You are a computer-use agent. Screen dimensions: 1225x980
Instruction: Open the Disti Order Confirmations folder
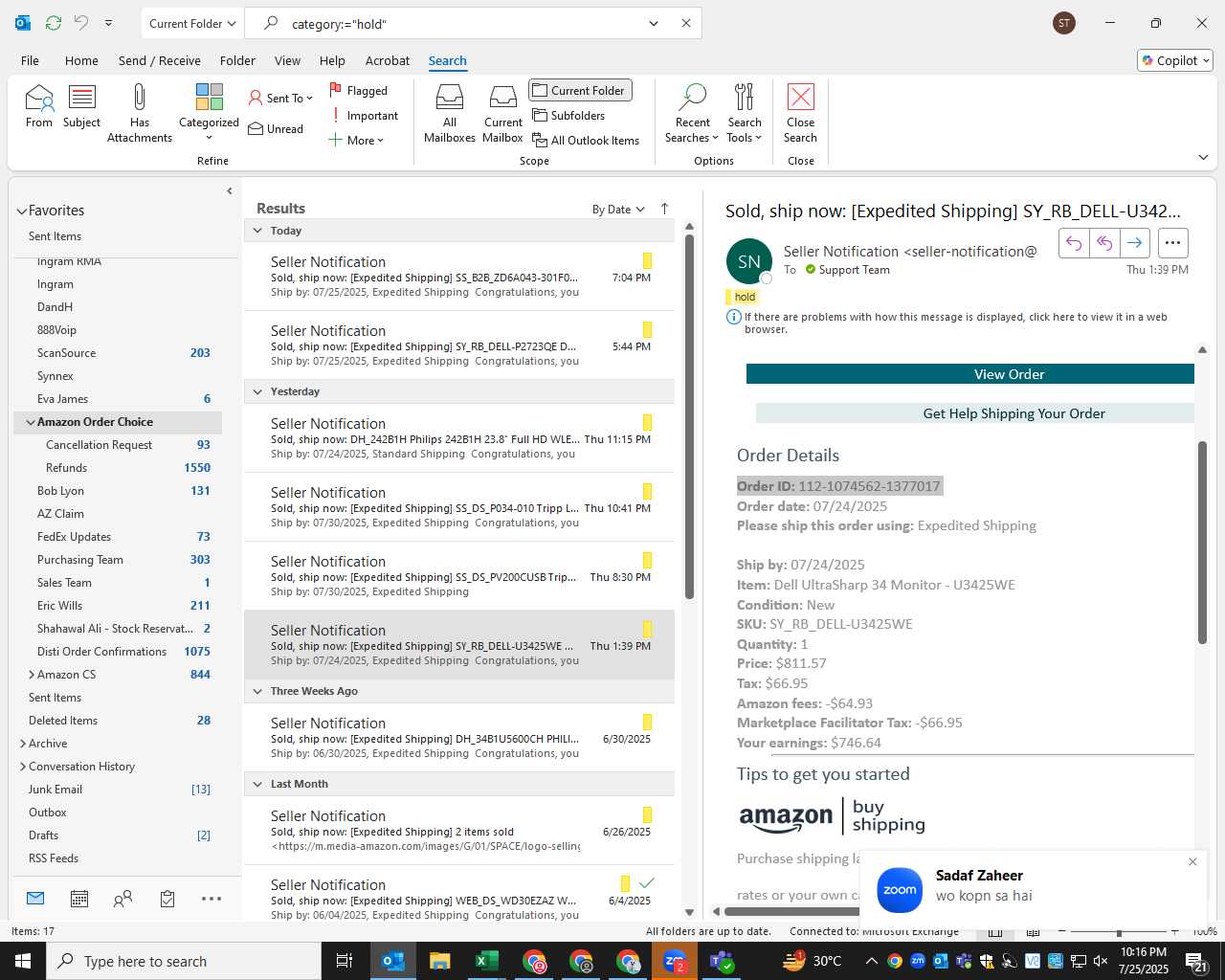pyautogui.click(x=120, y=652)
